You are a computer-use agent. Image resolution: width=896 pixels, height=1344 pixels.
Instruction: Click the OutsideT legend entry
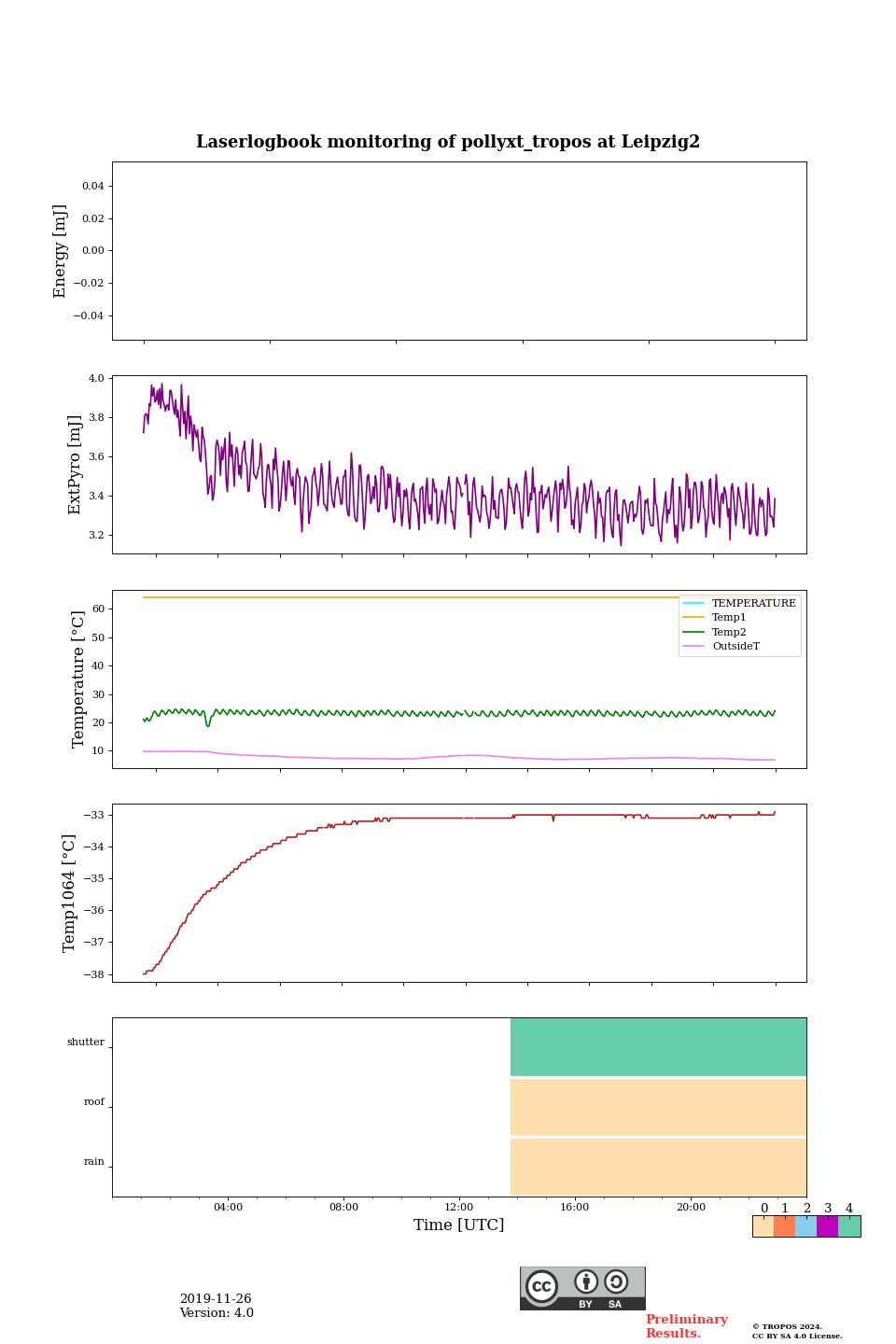[735, 647]
